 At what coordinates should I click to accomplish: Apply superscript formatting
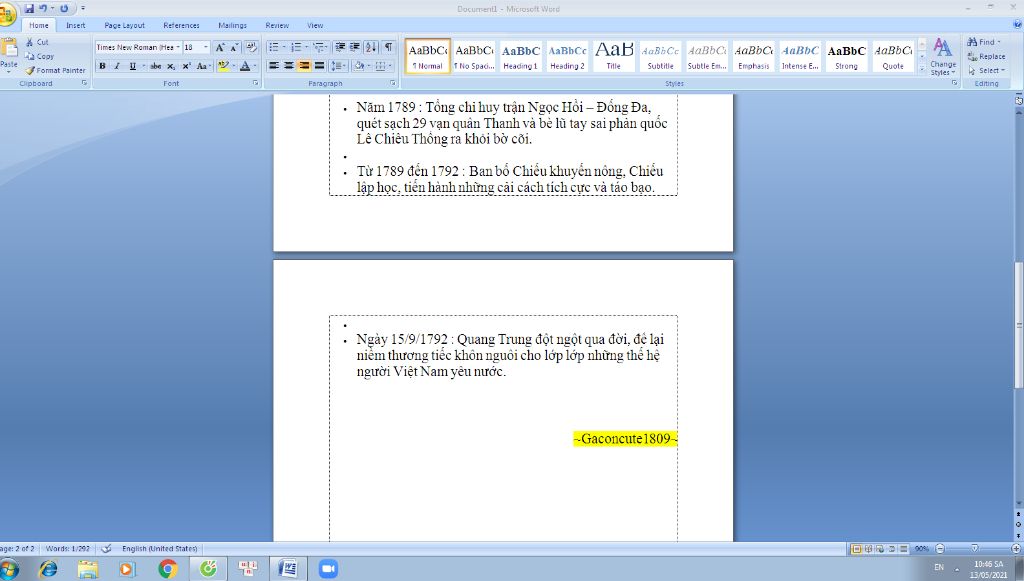tap(186, 66)
